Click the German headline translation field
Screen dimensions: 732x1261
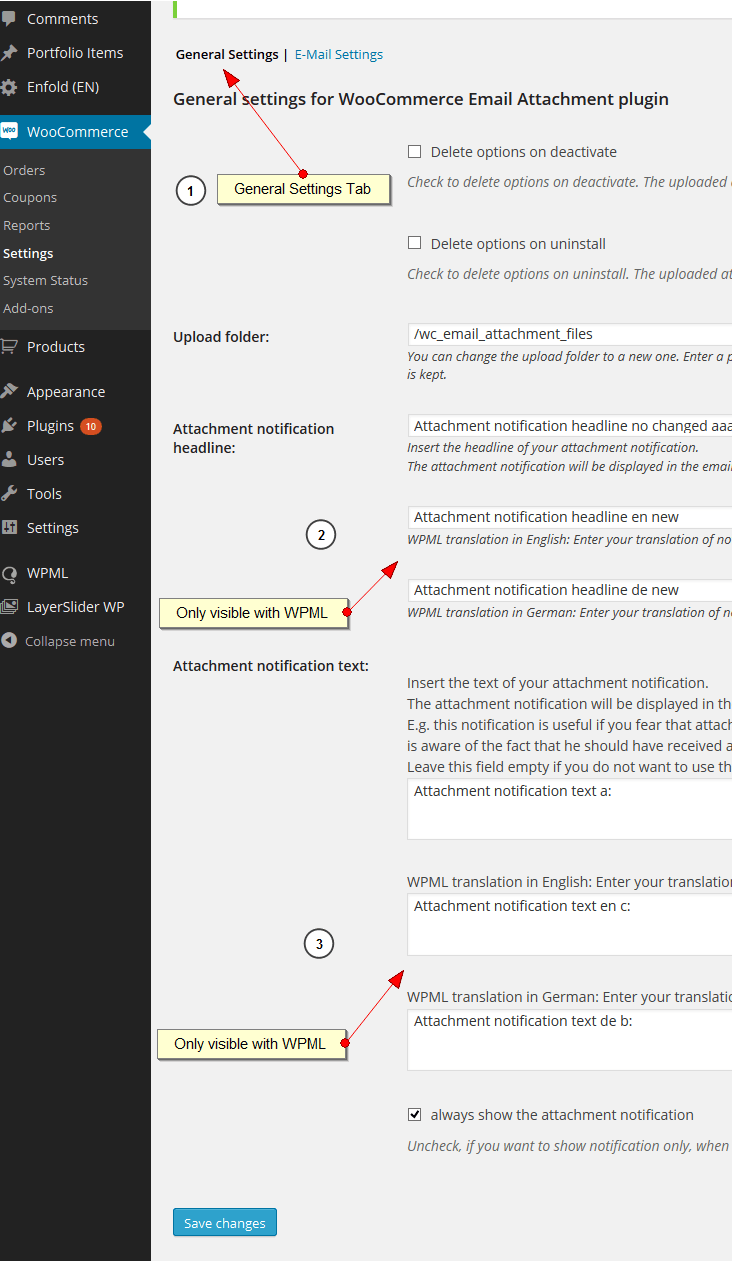pos(569,590)
